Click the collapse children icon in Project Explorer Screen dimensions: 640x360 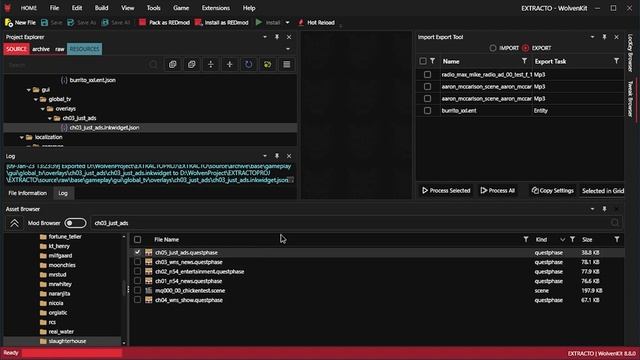click(x=211, y=64)
